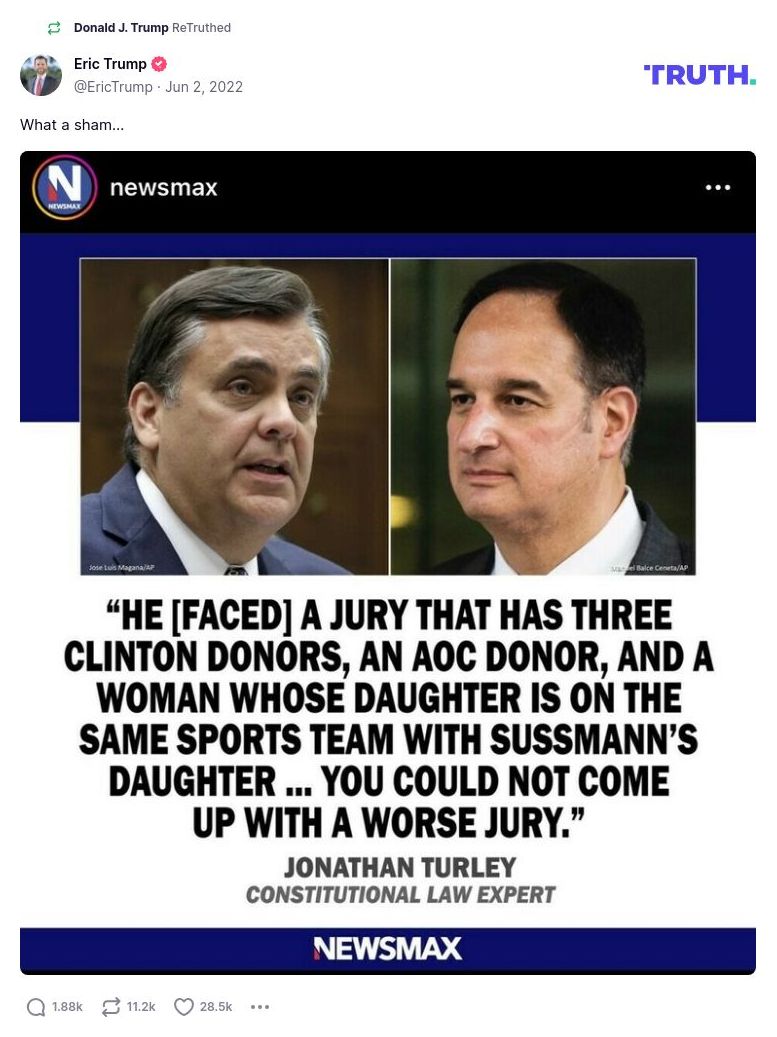Click the Jonathan Turley quote text
This screenshot has height=1037, width=777.
pos(388,719)
